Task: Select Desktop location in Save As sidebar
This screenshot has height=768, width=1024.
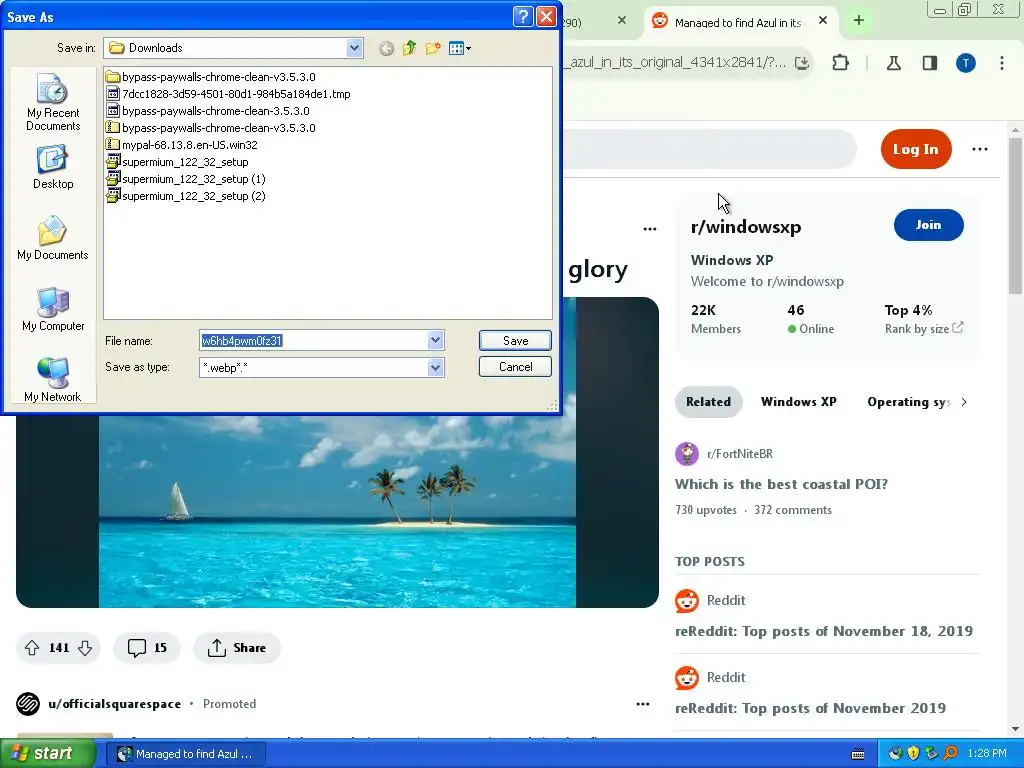Action: click(53, 168)
